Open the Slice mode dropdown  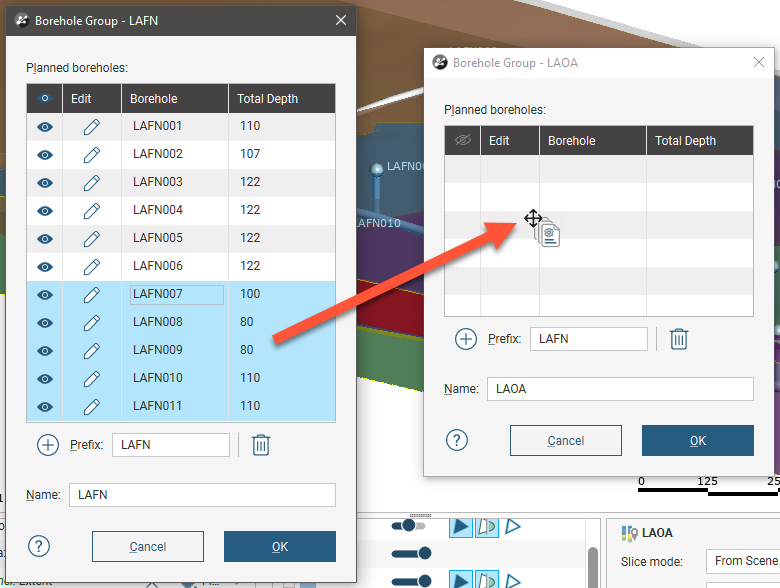coord(742,561)
